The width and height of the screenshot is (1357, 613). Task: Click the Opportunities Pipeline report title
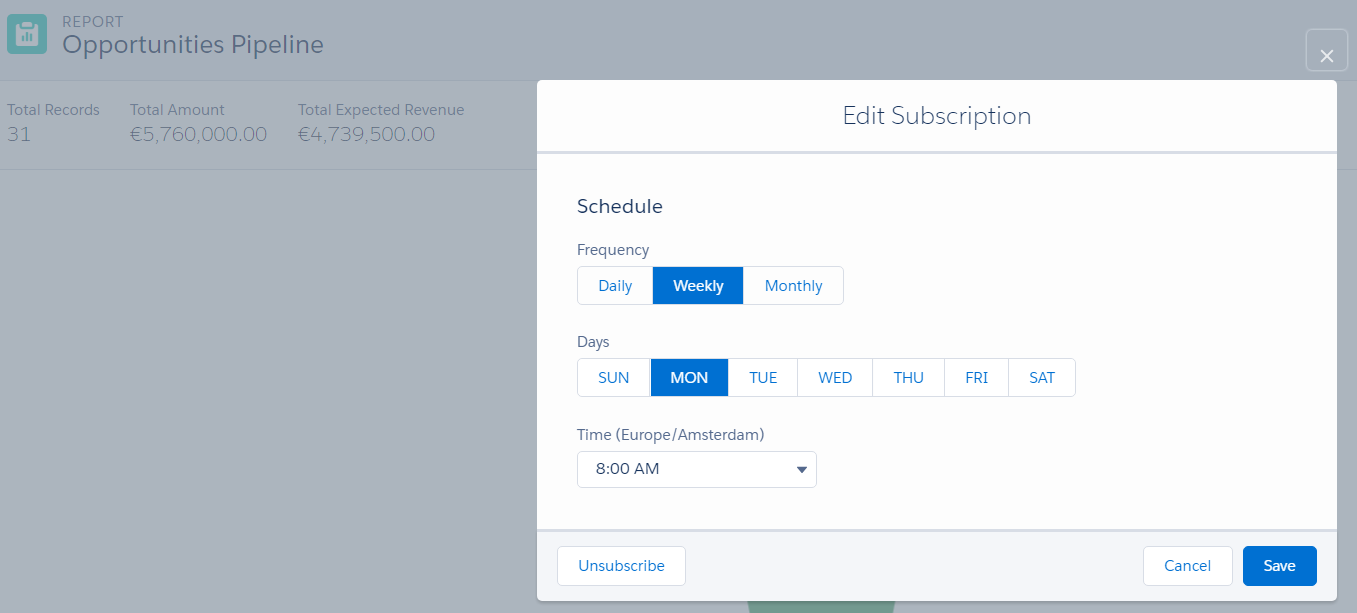point(193,44)
